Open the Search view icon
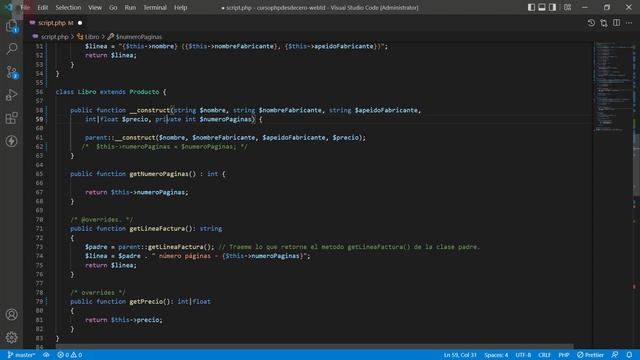640x360 pixels. pos(11,49)
